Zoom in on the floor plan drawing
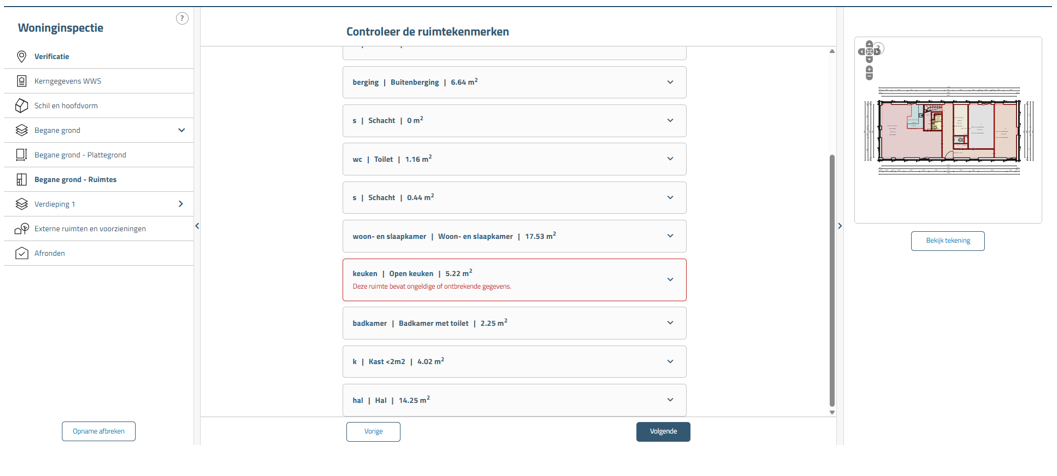This screenshot has width=1057, height=476. click(869, 68)
